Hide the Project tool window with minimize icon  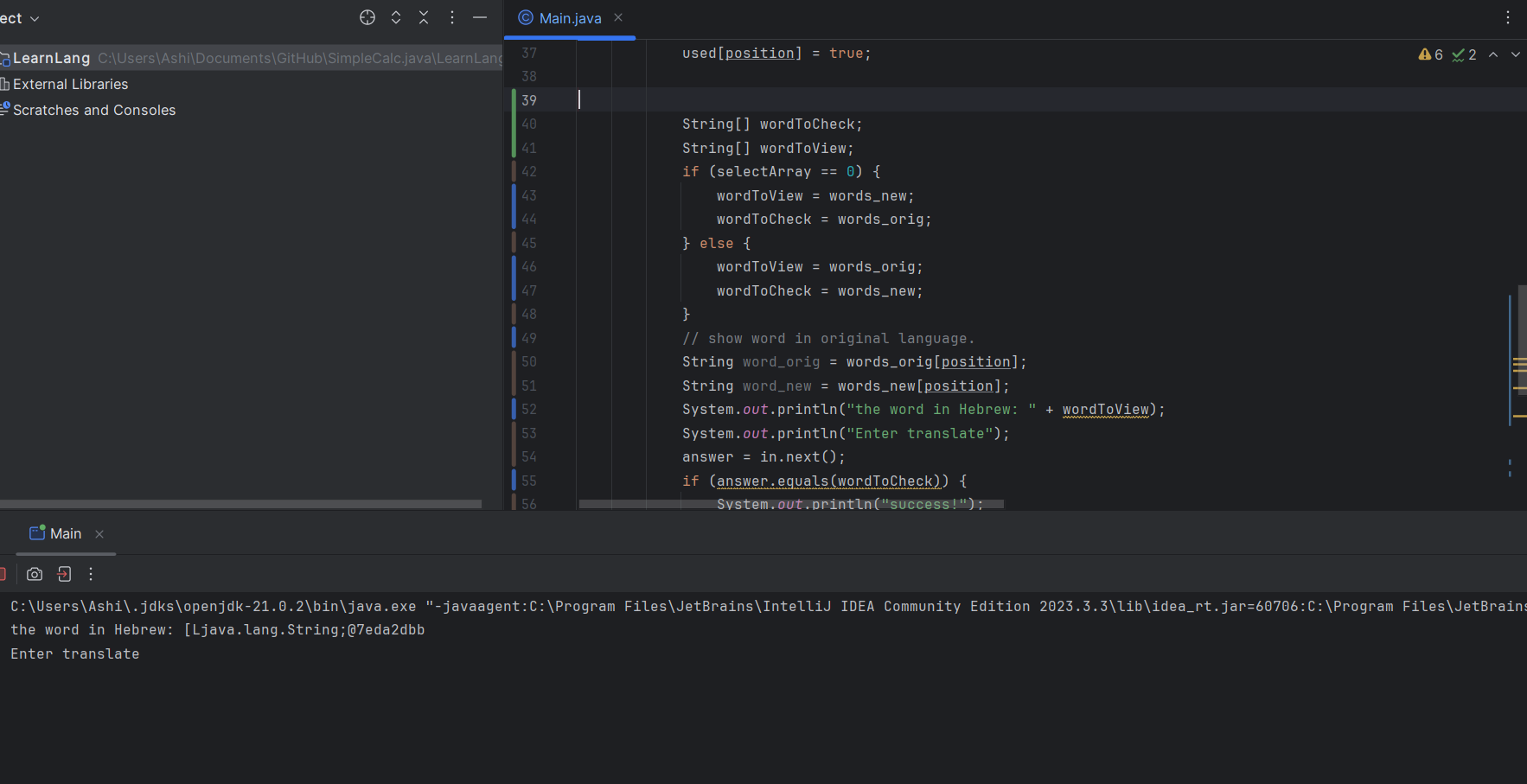480,17
